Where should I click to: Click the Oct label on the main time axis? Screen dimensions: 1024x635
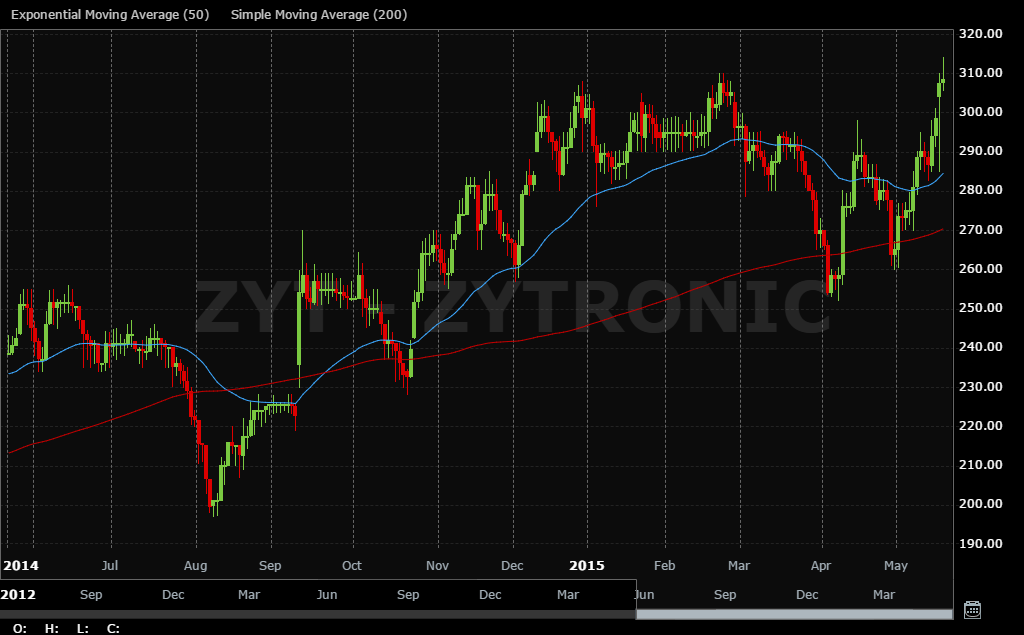click(351, 566)
